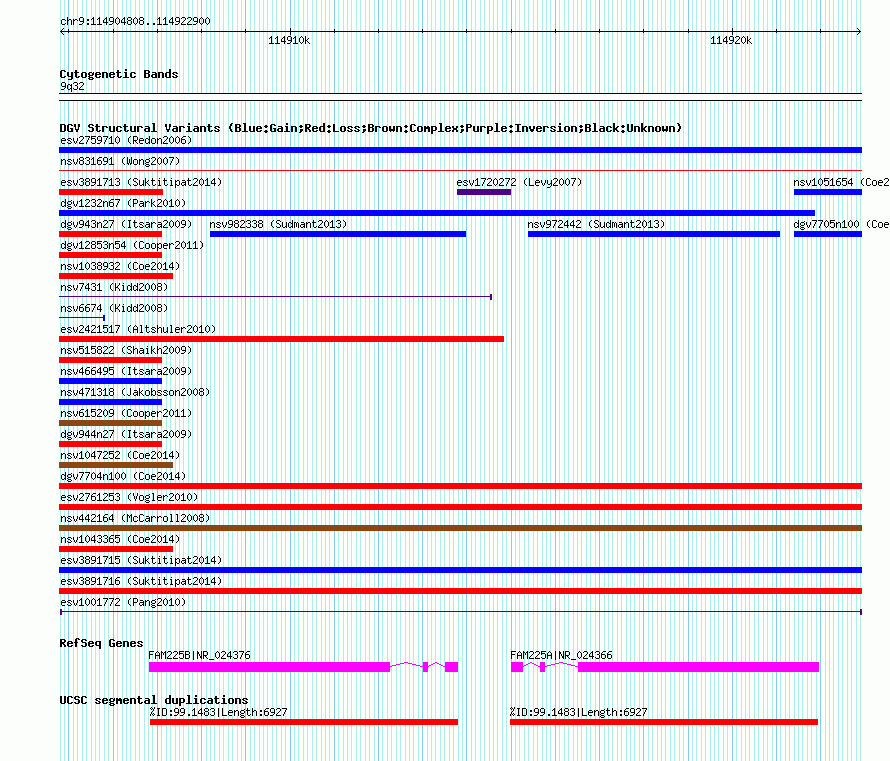The width and height of the screenshot is (890, 761).
Task: Select the FAM225B|NR_024376 gene label
Action: coord(199,655)
